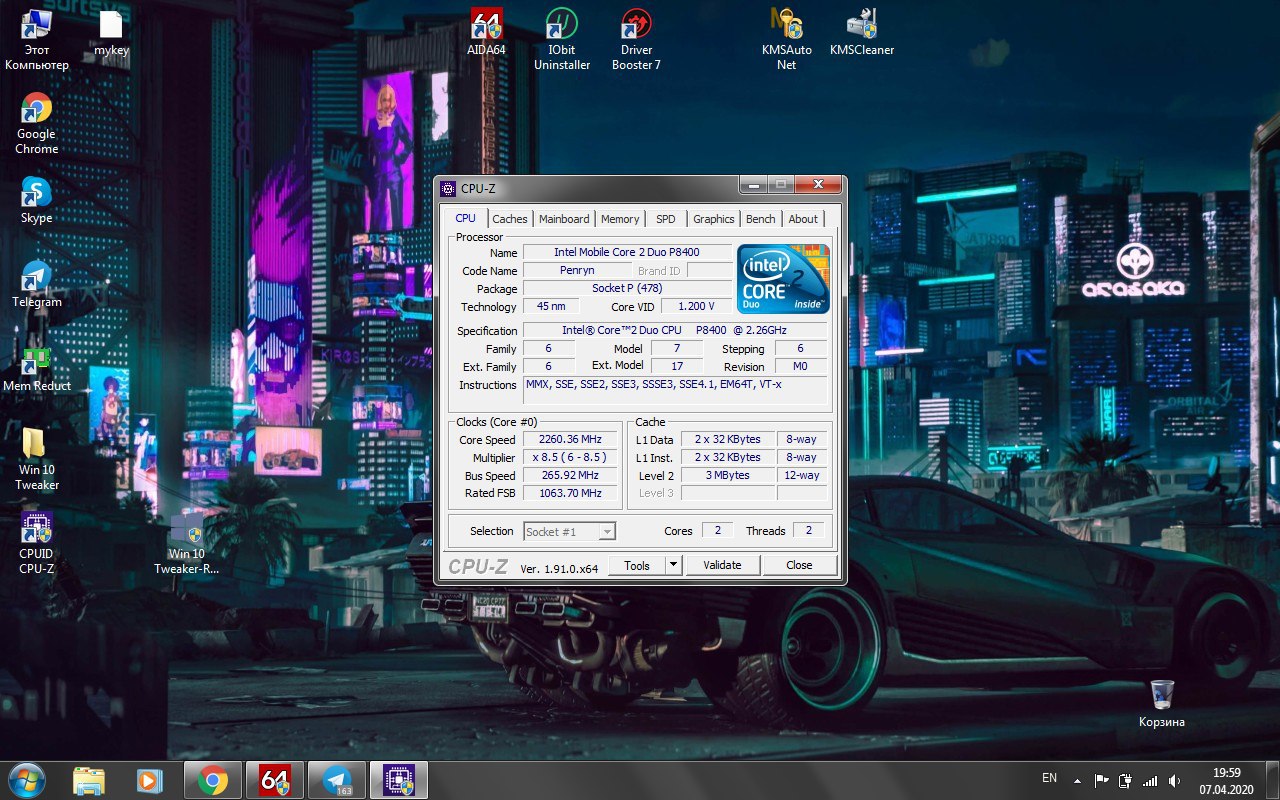
Task: Open Driver Booster 7 desktop icon
Action: tap(637, 40)
